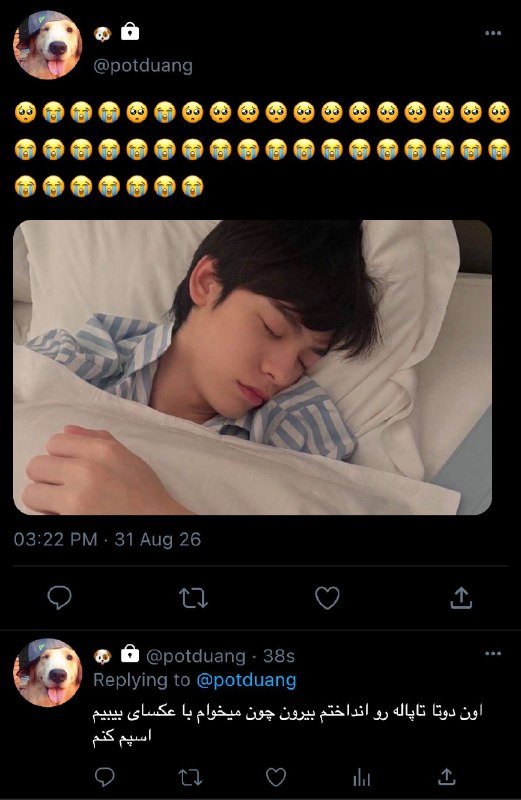Image resolution: width=521 pixels, height=800 pixels.
Task: Open the reply bubble on the main tweet
Action: click(x=59, y=597)
